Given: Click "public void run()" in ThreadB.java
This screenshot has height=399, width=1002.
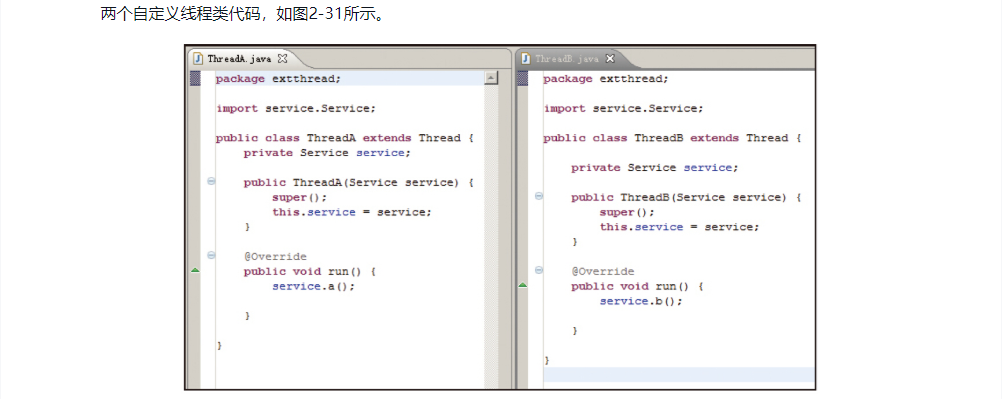Looking at the screenshot, I should coord(638,286).
